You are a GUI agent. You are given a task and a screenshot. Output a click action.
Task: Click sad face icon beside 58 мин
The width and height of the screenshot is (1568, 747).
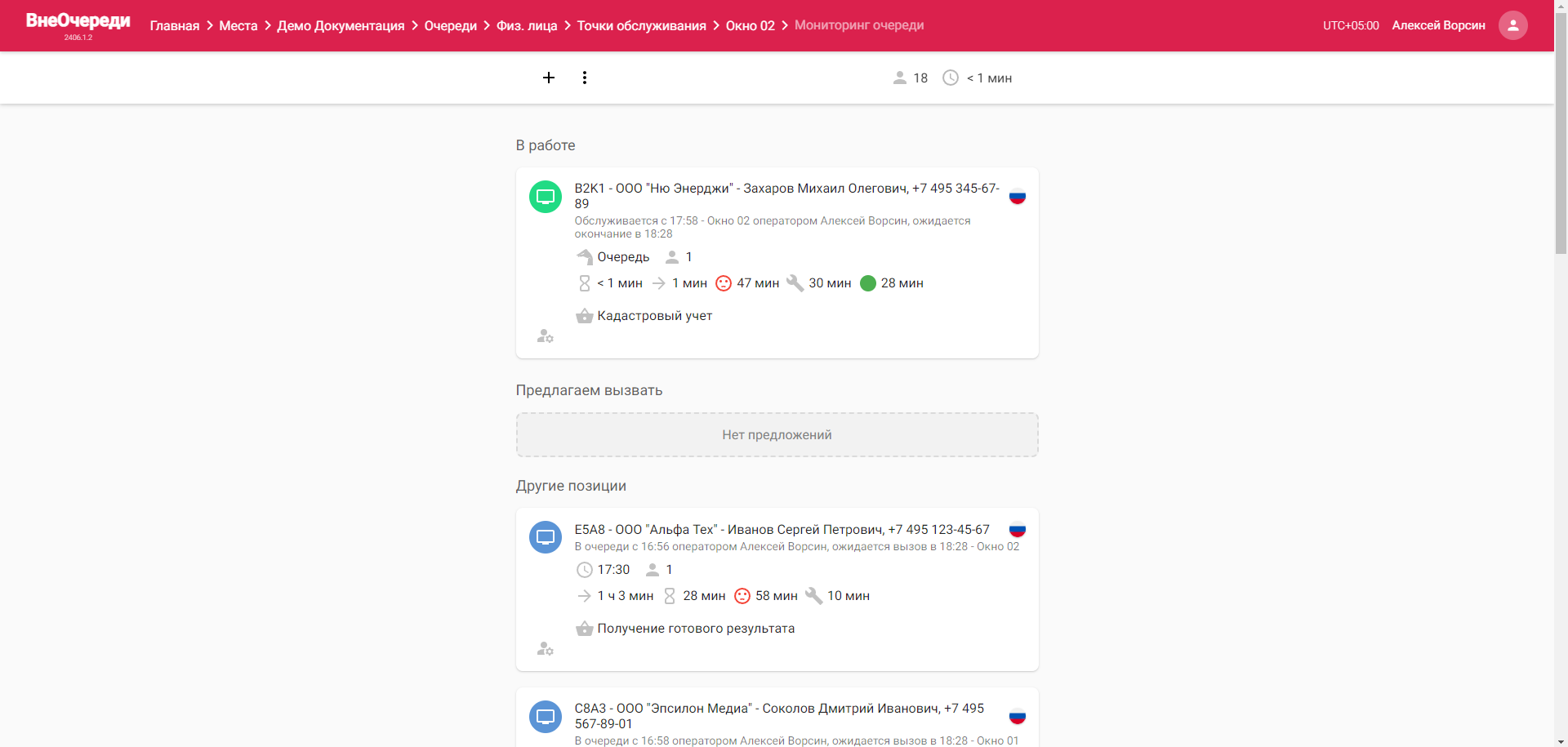pos(742,596)
